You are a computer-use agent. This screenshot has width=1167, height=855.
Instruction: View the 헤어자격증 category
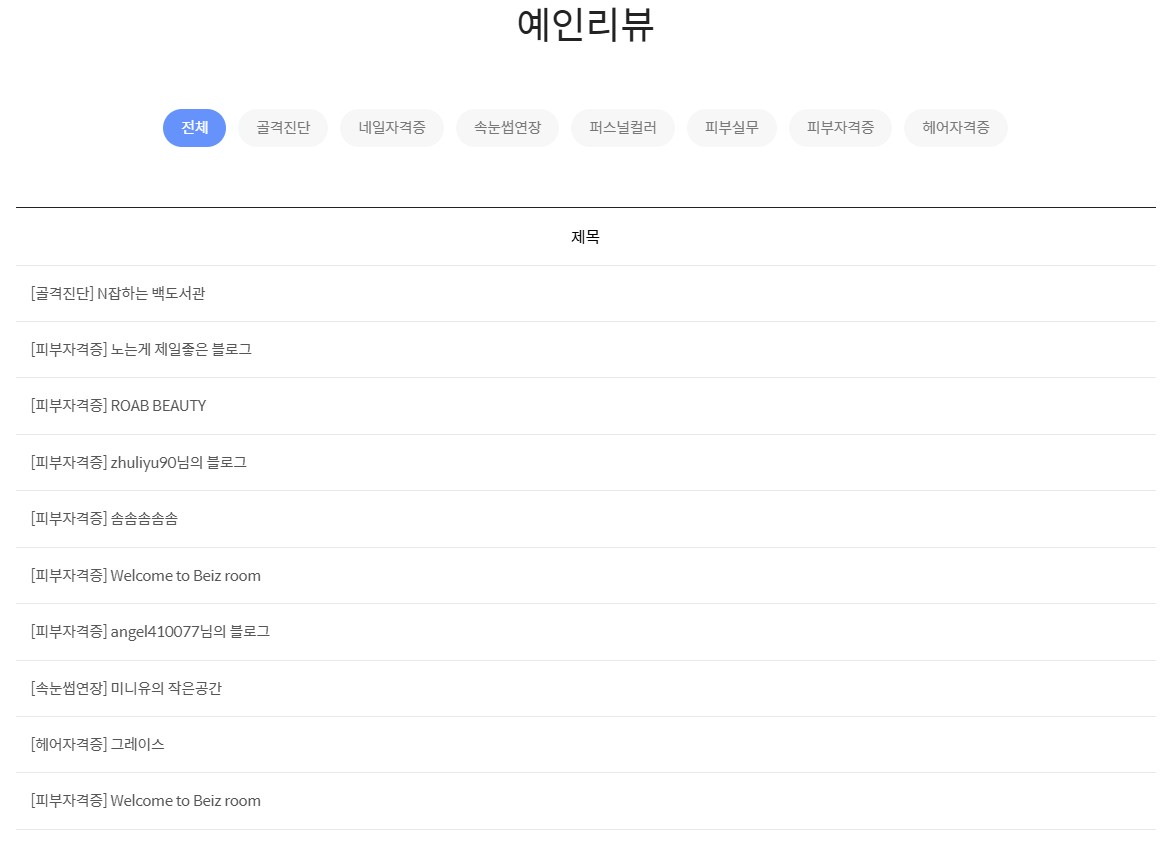[955, 128]
